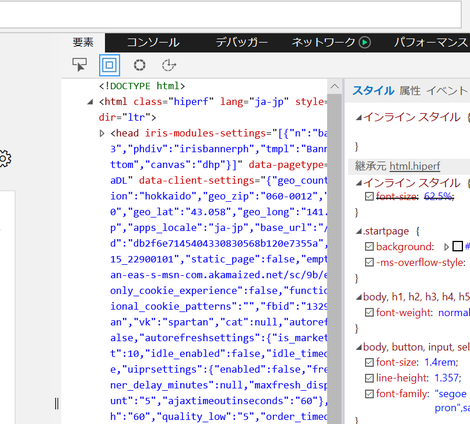Toggle the background property checkbox
The width and height of the screenshot is (470, 424).
(x=369, y=247)
